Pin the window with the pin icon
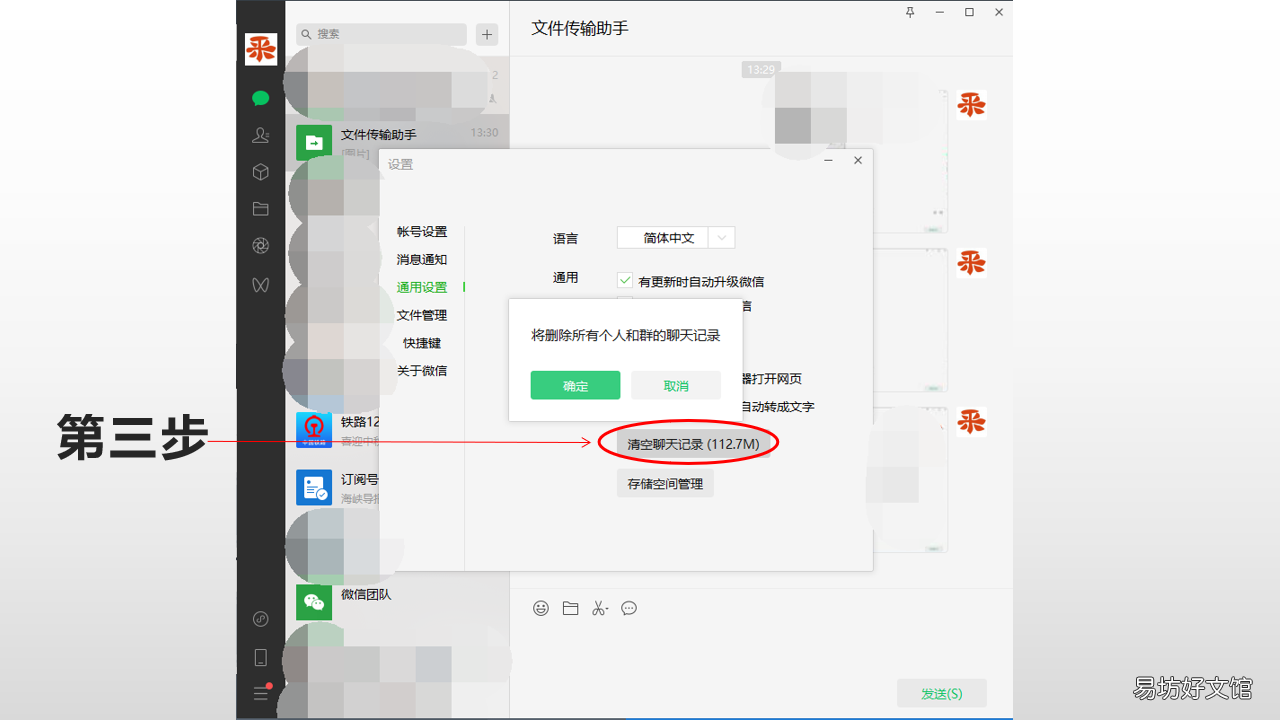The height and width of the screenshot is (720, 1280). tap(910, 12)
